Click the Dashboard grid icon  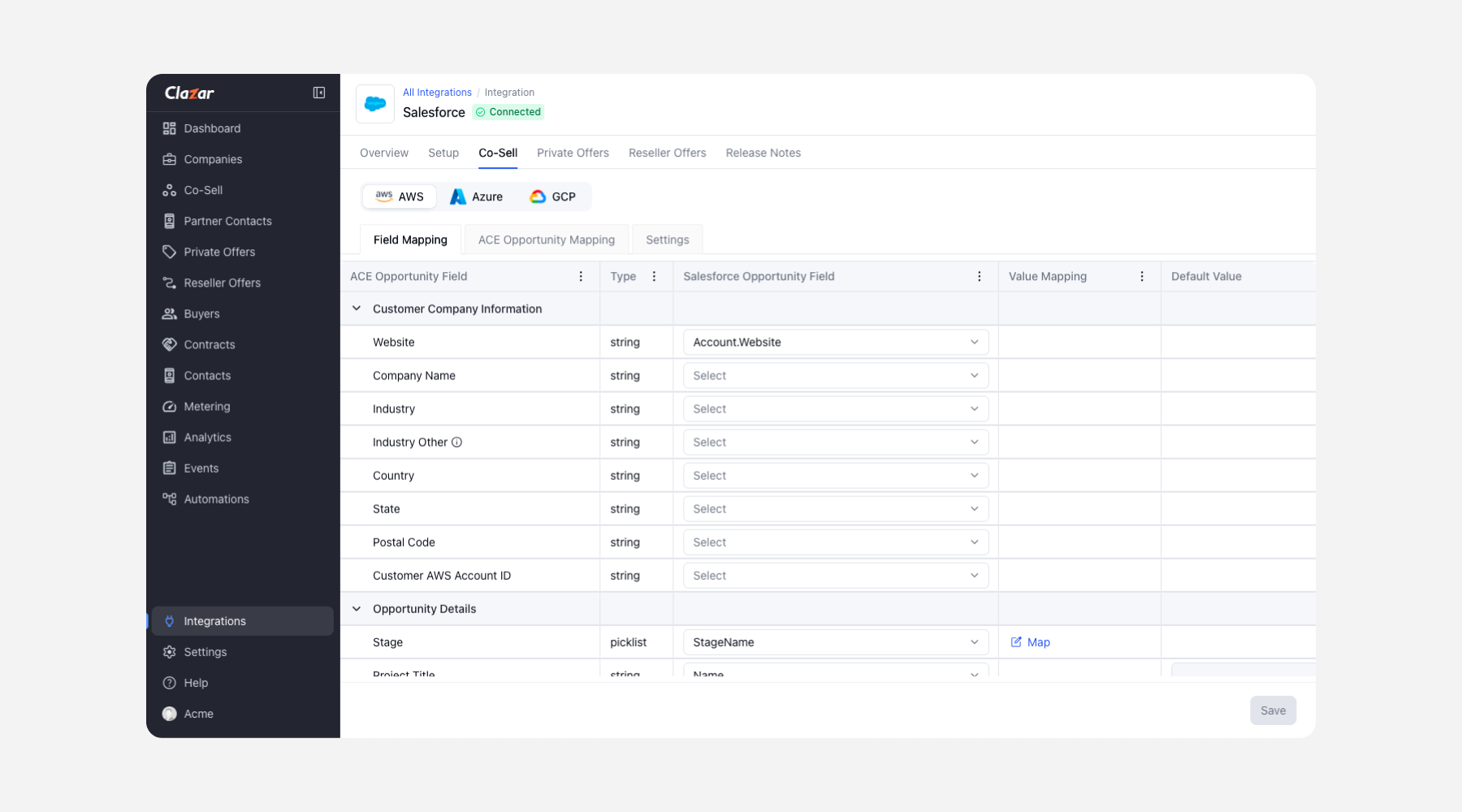pos(169,128)
